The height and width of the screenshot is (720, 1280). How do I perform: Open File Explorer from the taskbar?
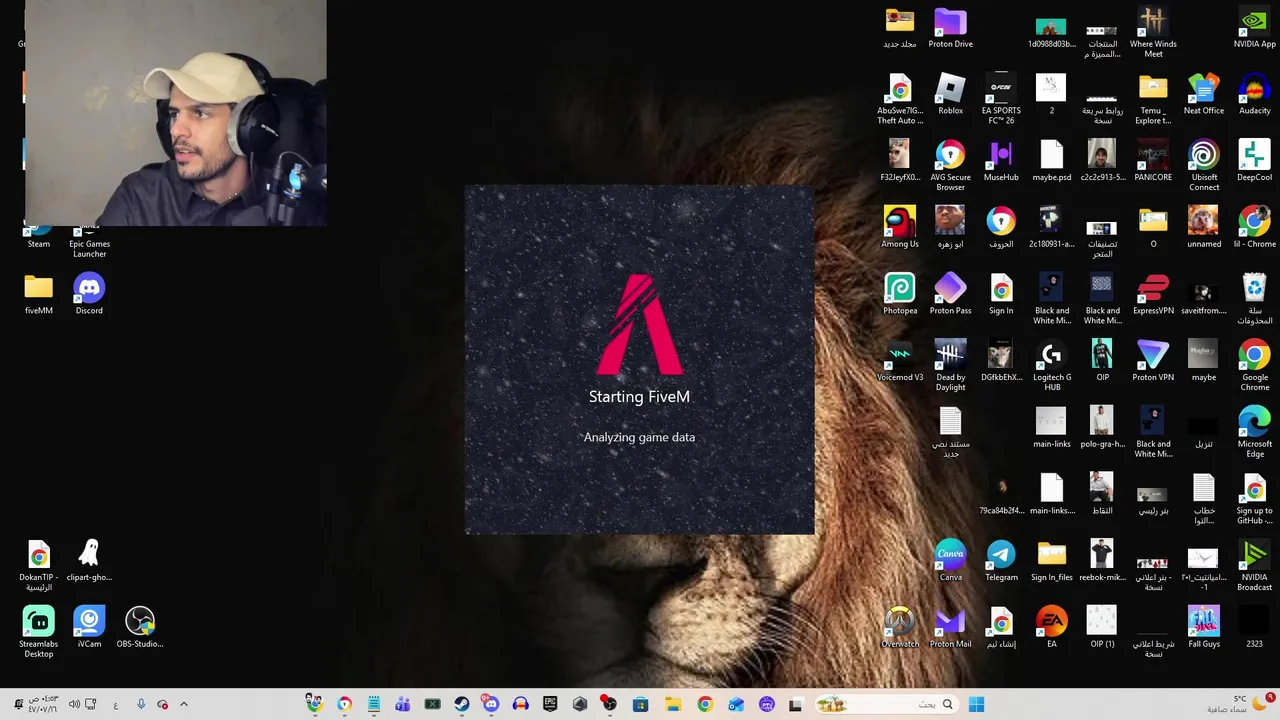[673, 704]
